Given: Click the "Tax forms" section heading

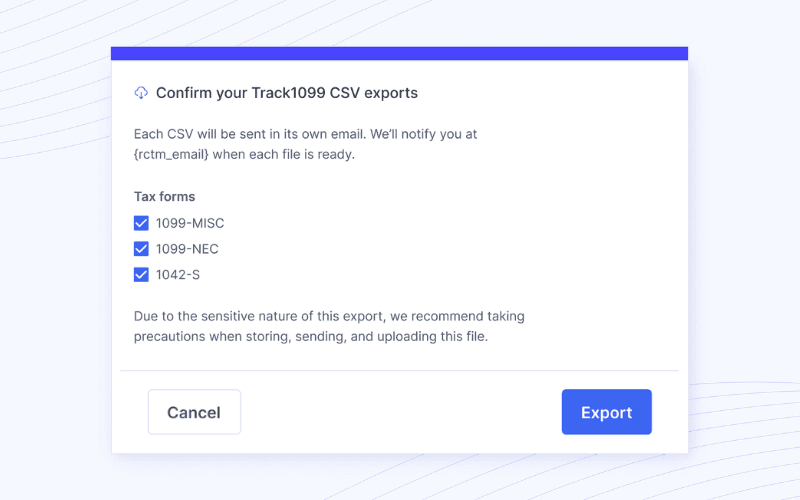Looking at the screenshot, I should (164, 197).
